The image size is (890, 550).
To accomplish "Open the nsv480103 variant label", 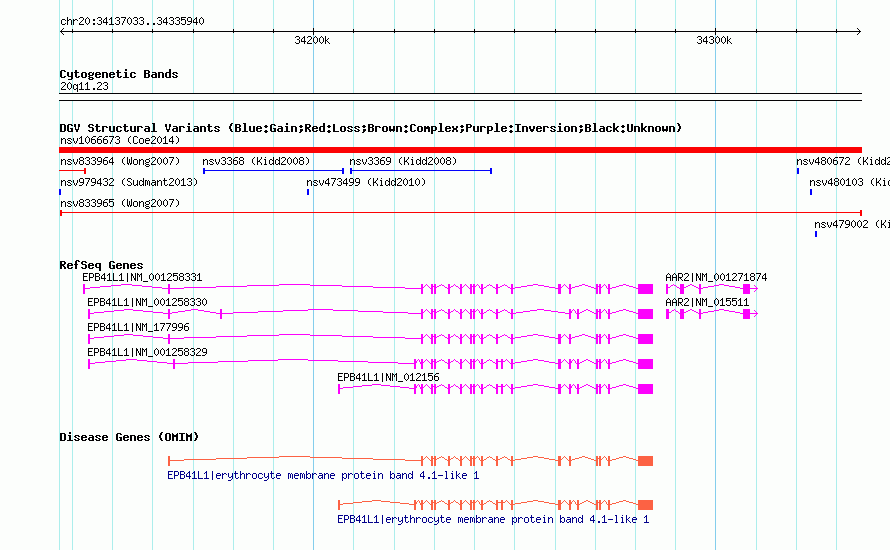I will tap(849, 182).
